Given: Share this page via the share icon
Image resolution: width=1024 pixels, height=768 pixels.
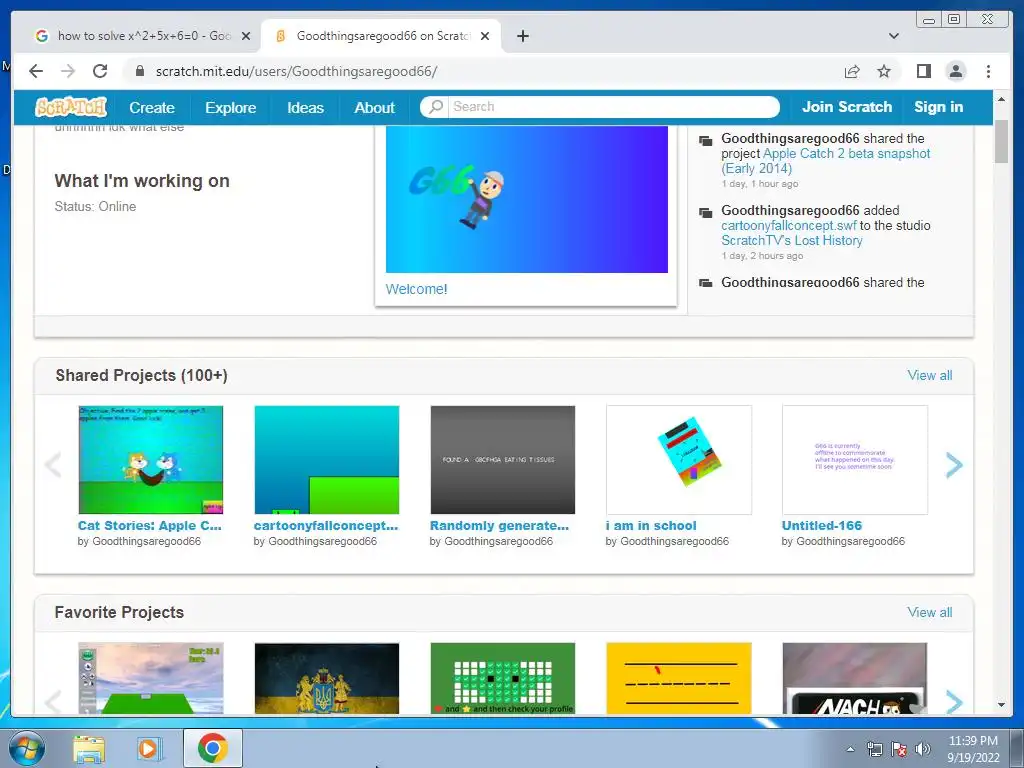Looking at the screenshot, I should point(852,71).
